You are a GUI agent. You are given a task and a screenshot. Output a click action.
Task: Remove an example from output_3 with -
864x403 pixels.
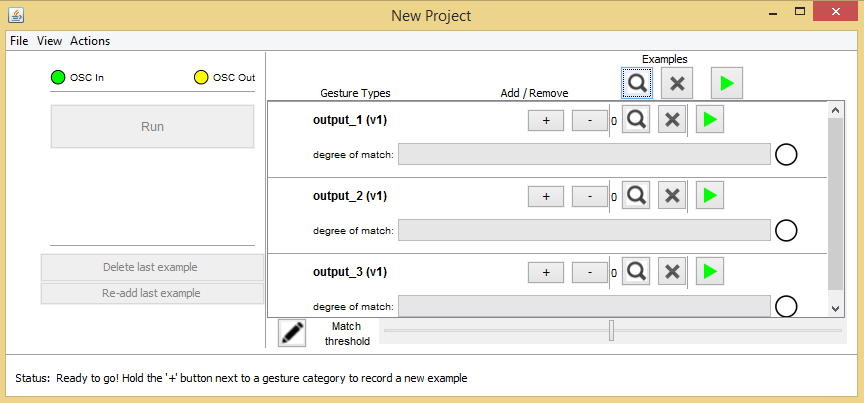(590, 272)
